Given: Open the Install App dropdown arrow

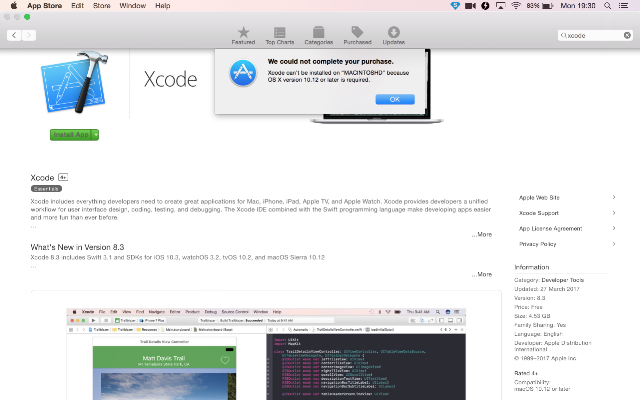Looking at the screenshot, I should [96, 135].
